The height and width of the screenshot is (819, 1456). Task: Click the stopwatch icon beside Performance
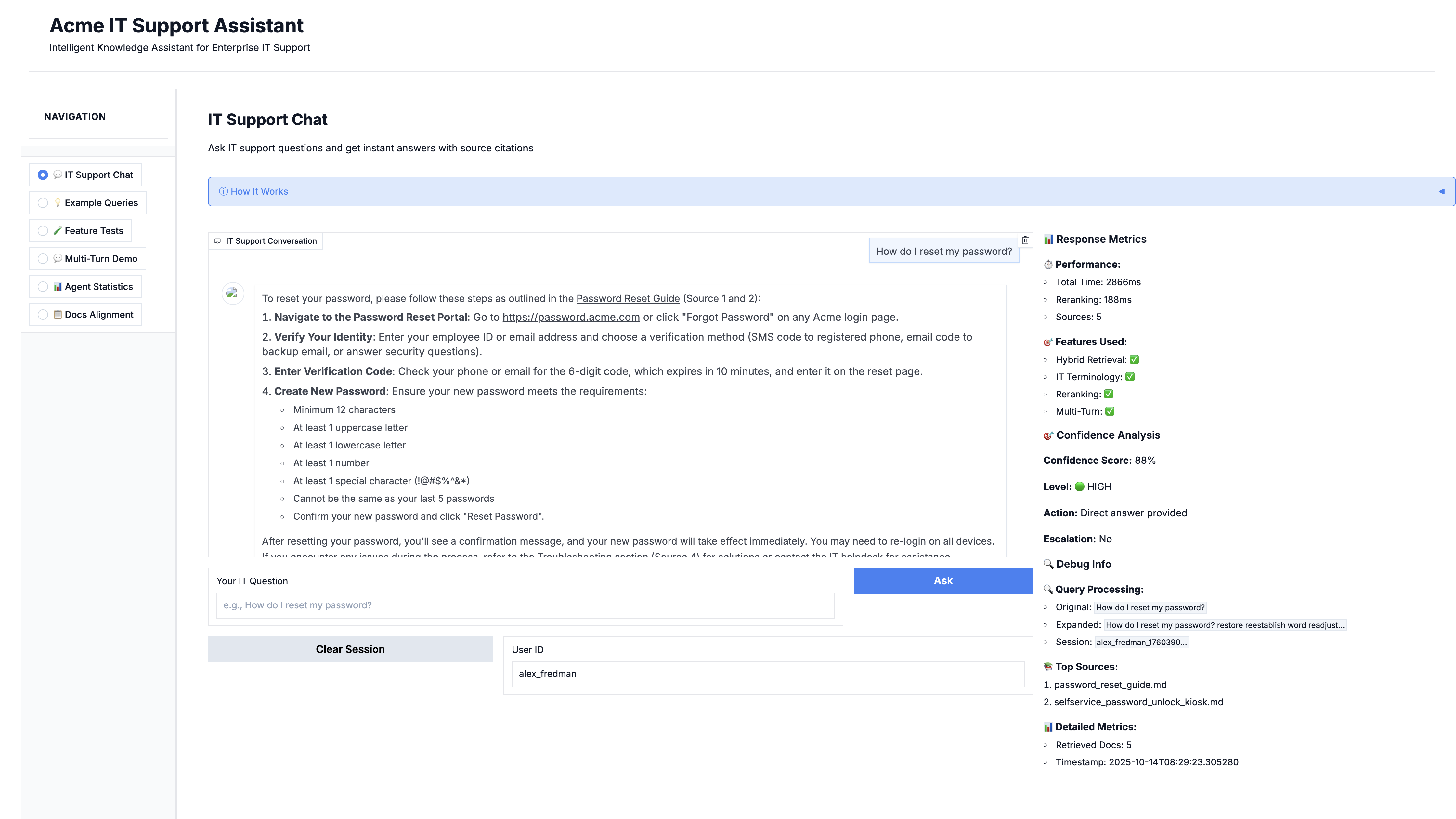tap(1048, 265)
